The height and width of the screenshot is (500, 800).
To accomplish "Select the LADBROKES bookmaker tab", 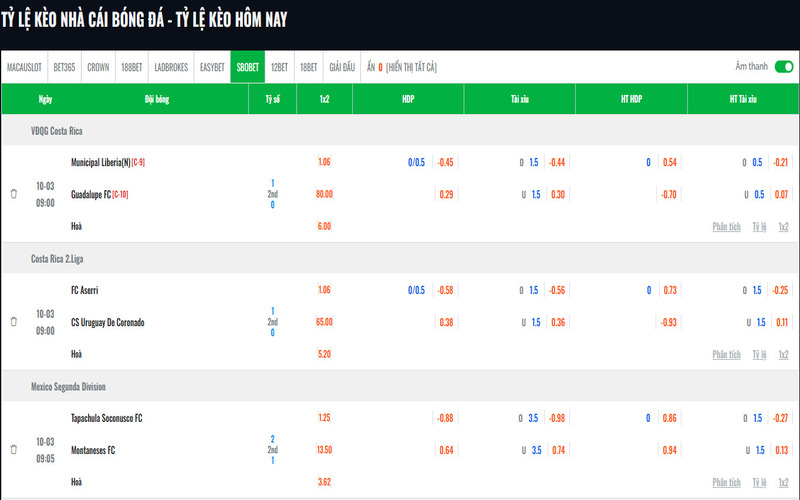I will pyautogui.click(x=171, y=67).
